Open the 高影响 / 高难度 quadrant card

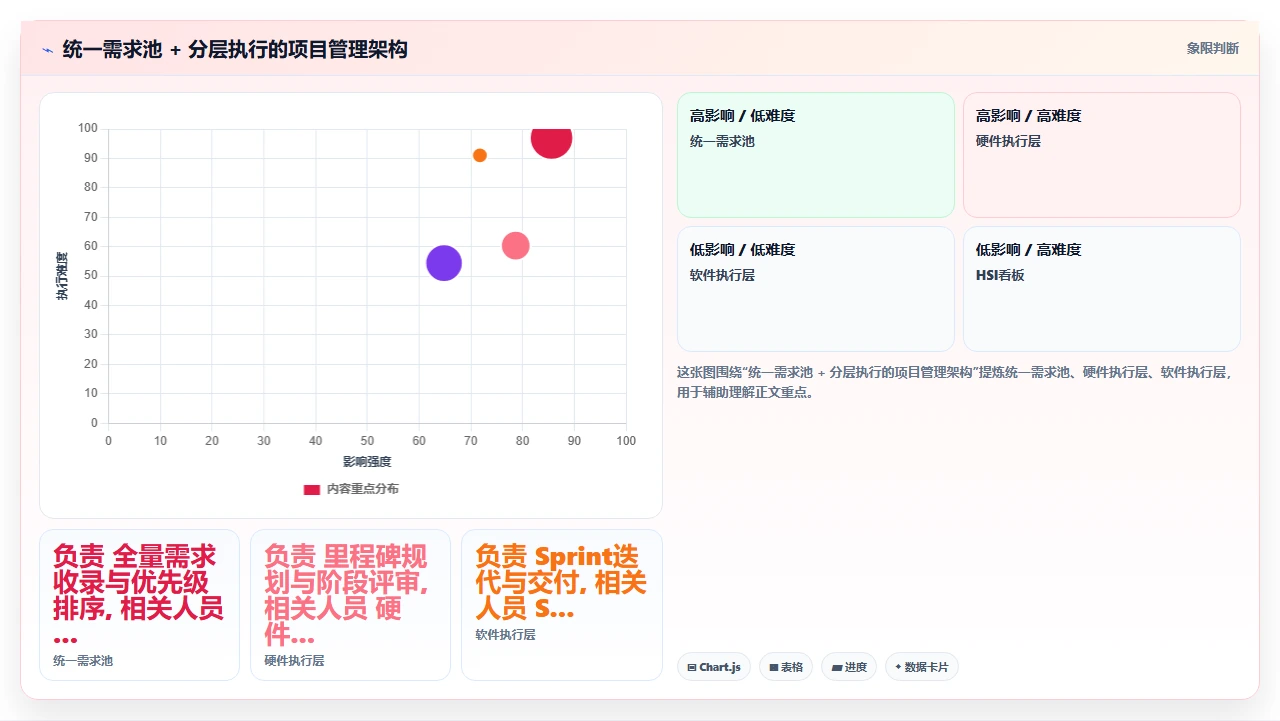(1101, 155)
